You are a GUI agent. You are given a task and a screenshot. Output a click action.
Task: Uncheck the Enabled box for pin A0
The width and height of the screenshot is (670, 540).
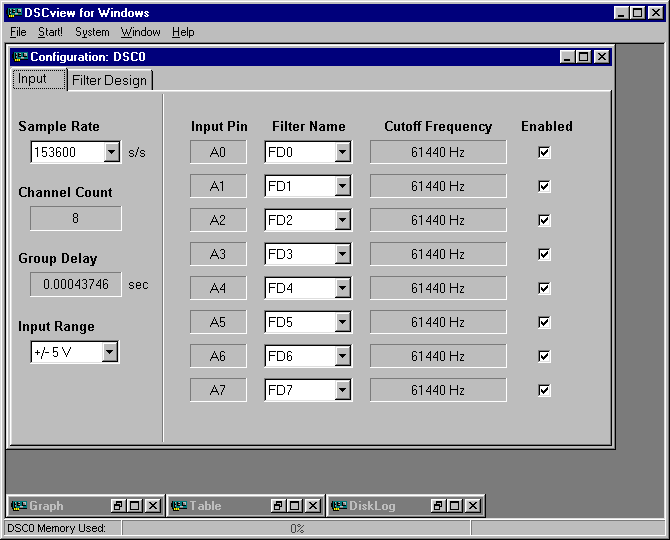[x=544, y=152]
